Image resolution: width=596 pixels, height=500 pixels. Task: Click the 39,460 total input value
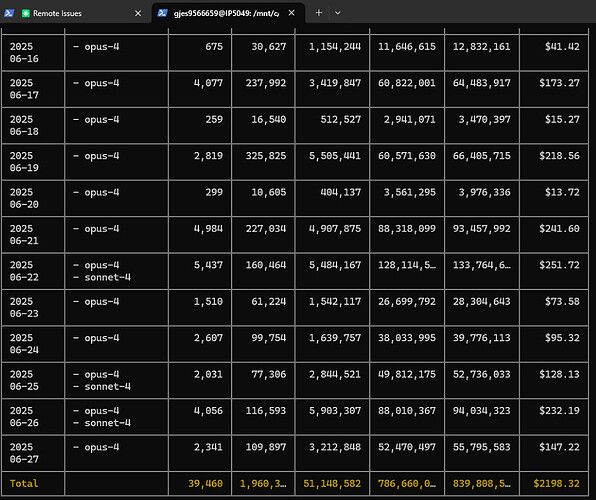point(206,483)
